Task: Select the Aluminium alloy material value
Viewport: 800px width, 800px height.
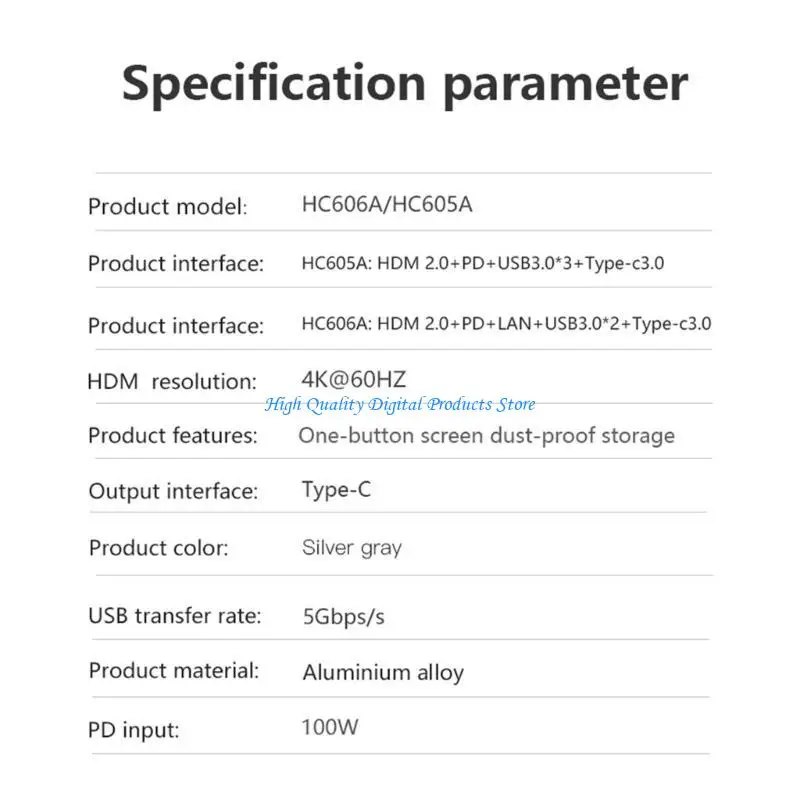Action: (x=383, y=672)
